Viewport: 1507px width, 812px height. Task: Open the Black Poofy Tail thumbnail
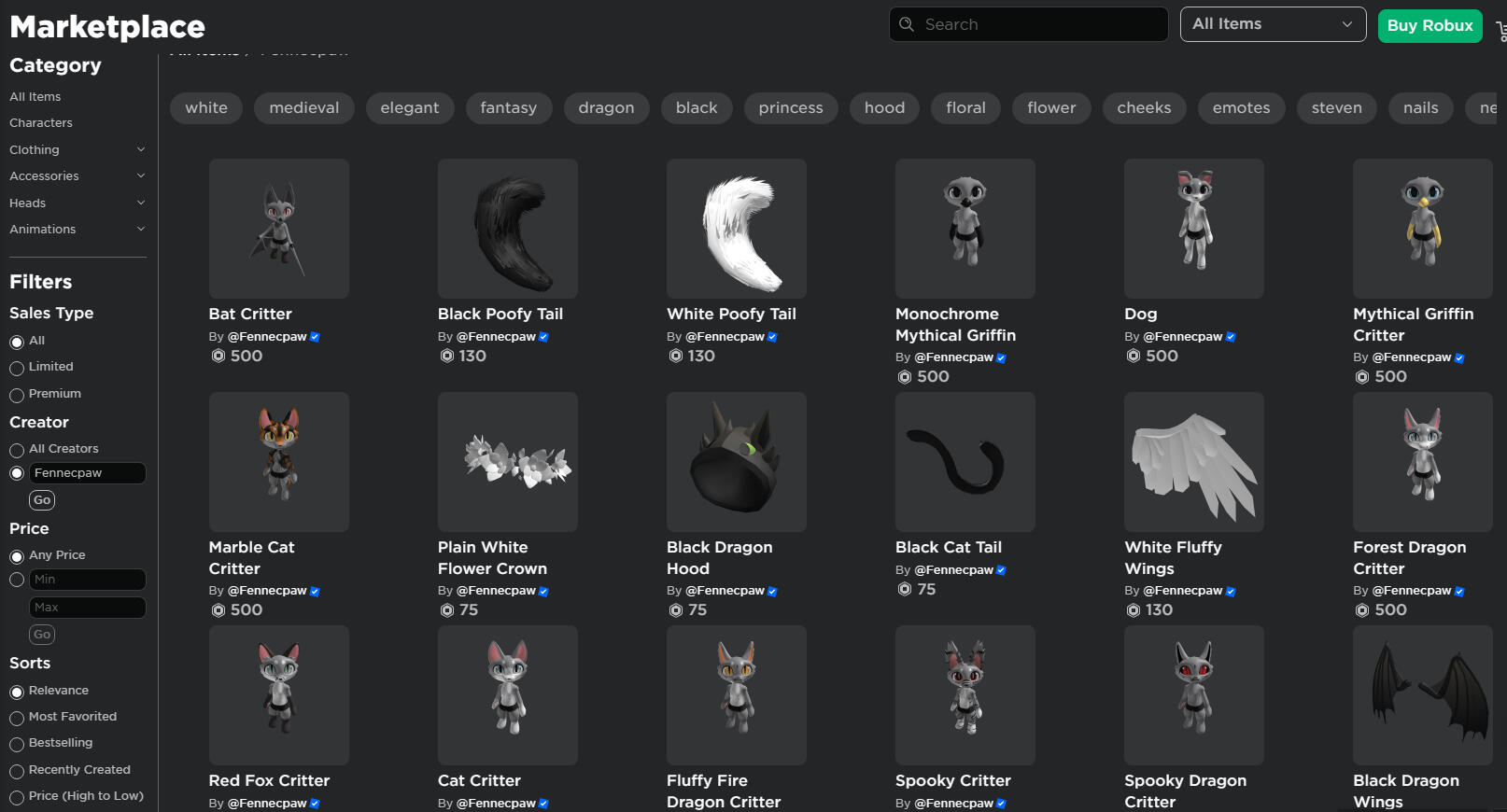[508, 229]
